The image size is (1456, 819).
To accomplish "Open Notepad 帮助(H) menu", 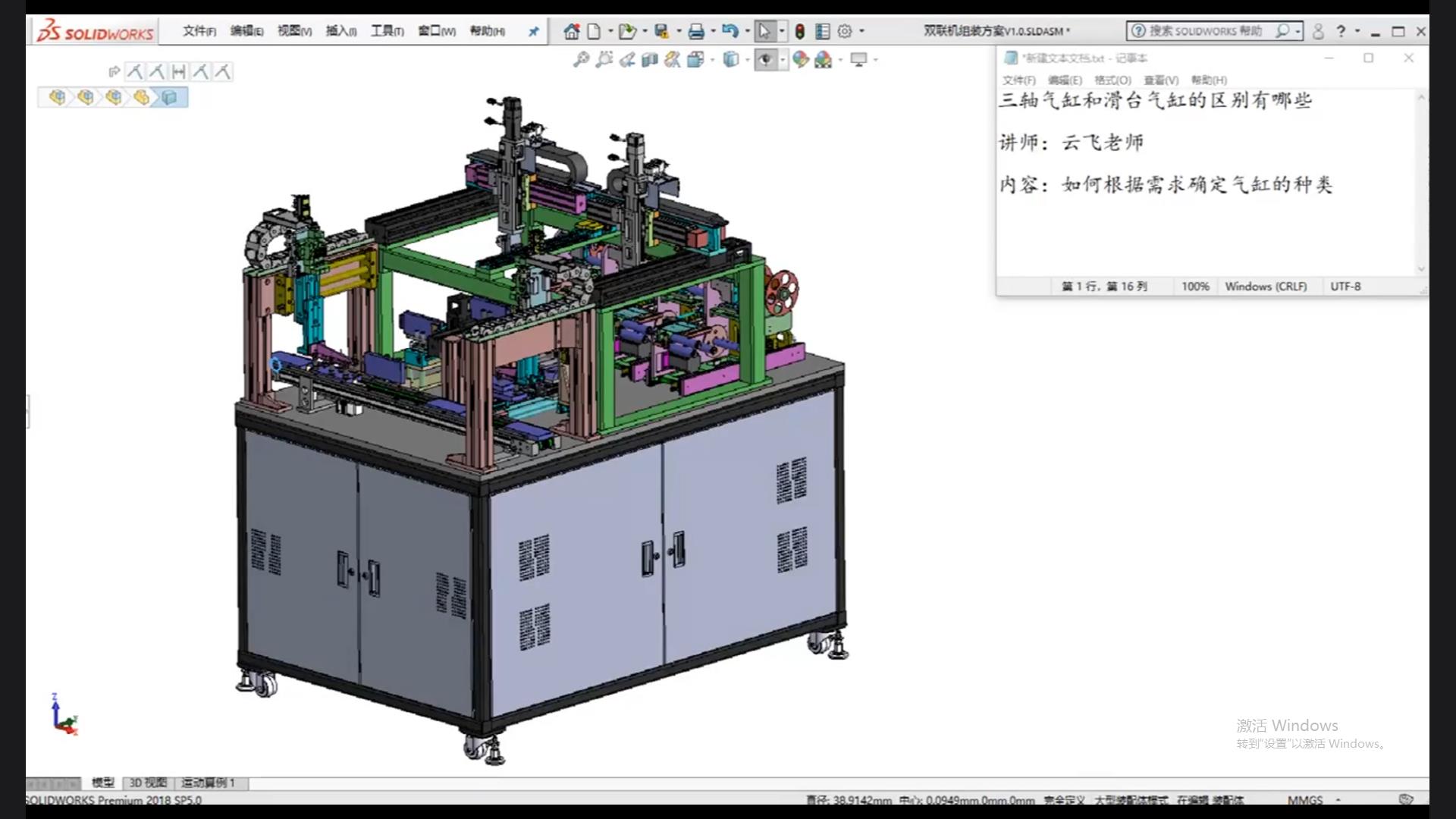I will click(1209, 80).
